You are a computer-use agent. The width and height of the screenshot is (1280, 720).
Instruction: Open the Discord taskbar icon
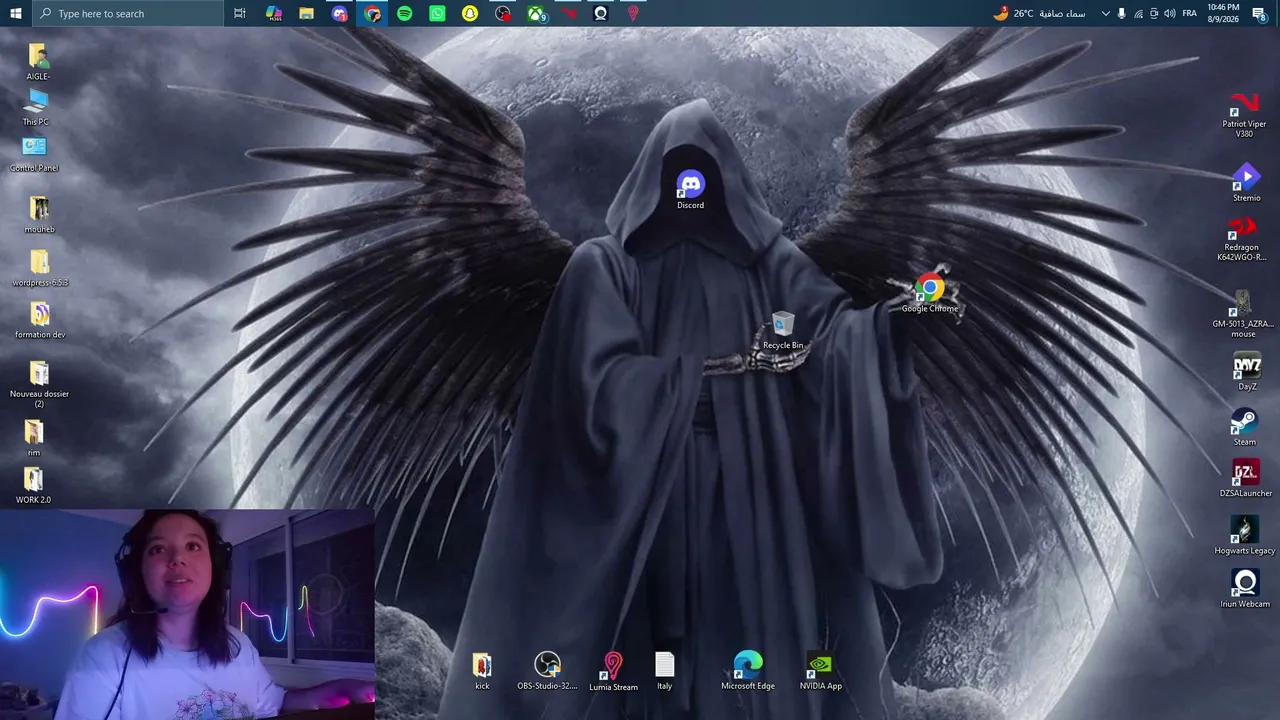339,13
